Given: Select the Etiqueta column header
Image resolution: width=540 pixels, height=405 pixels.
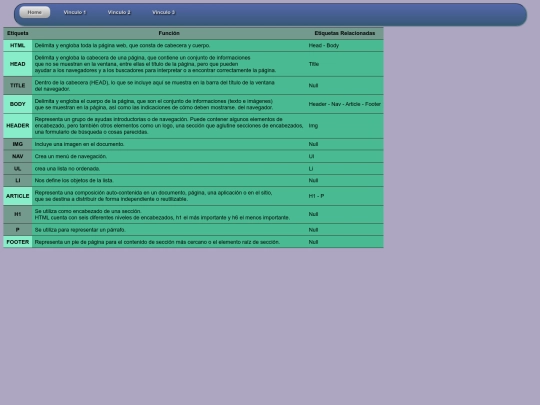Looking at the screenshot, I should pos(18,33).
